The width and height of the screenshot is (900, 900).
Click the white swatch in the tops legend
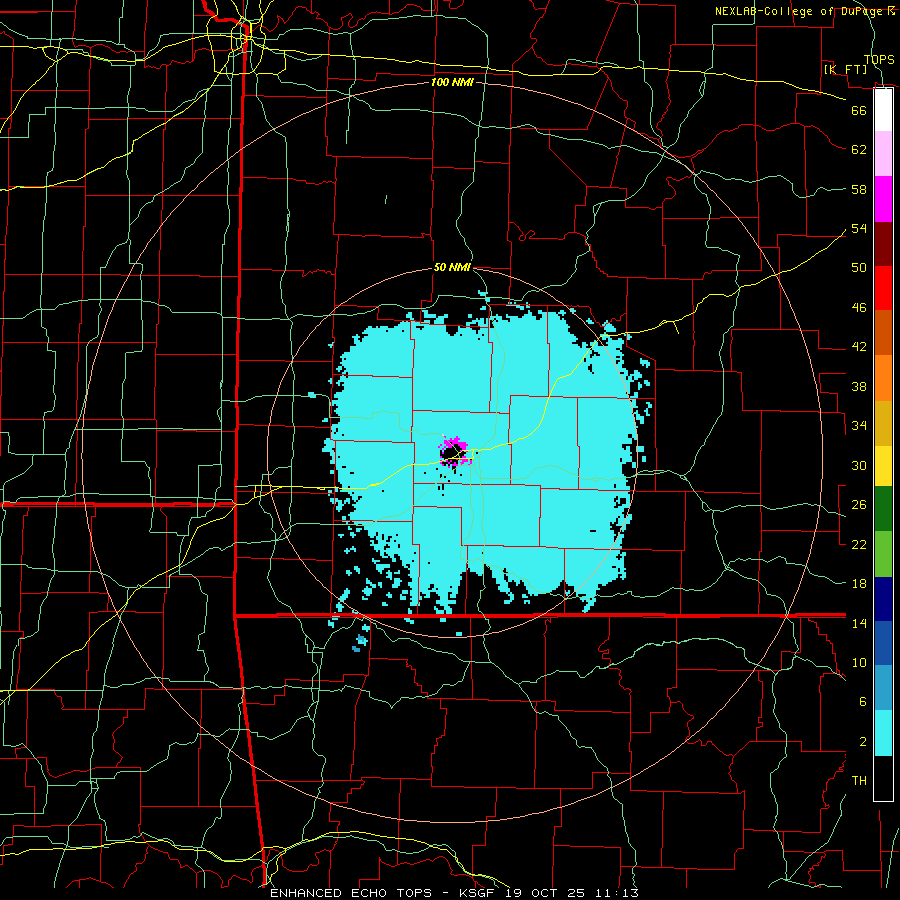point(883,110)
